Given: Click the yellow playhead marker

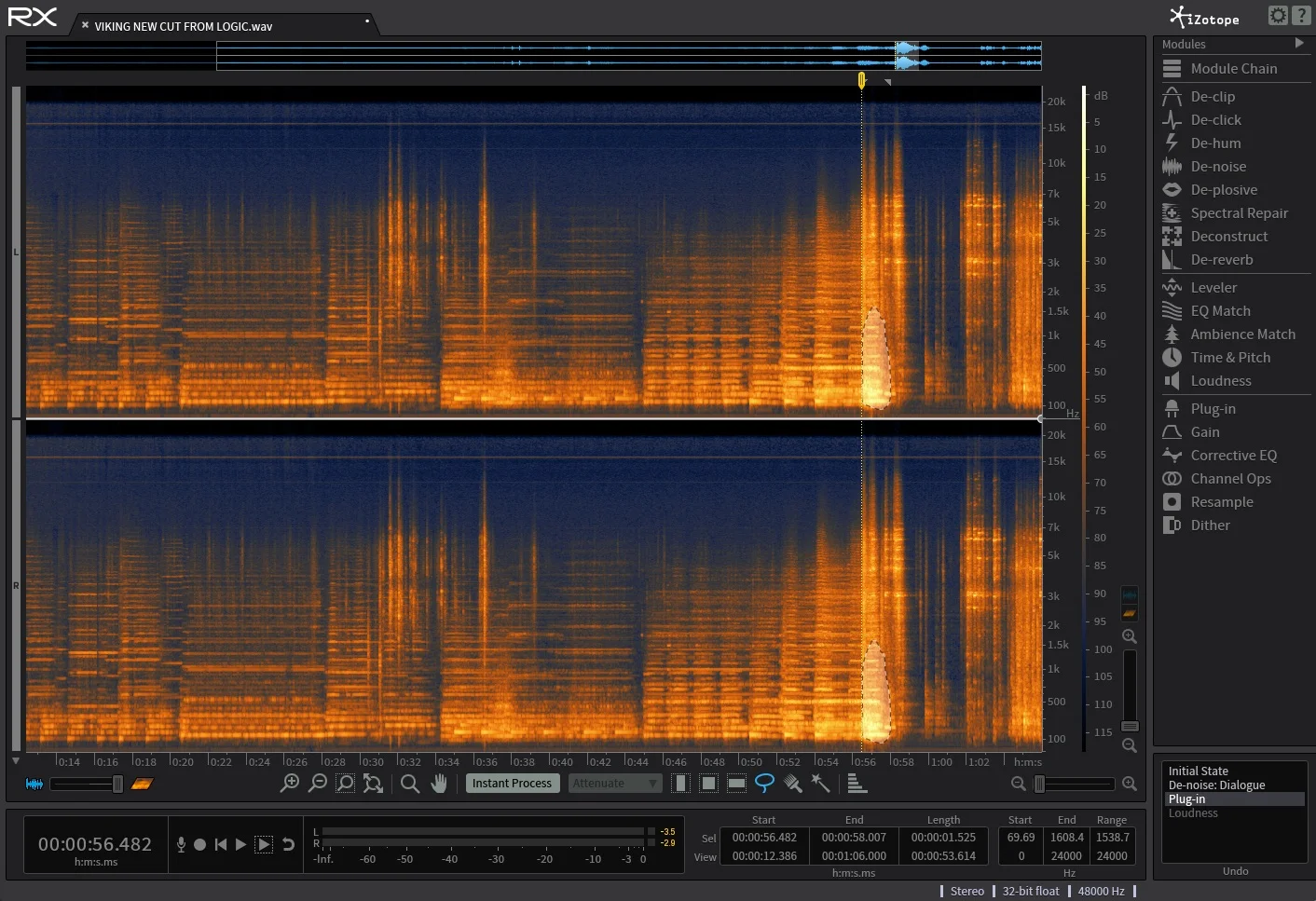Looking at the screenshot, I should [x=862, y=81].
